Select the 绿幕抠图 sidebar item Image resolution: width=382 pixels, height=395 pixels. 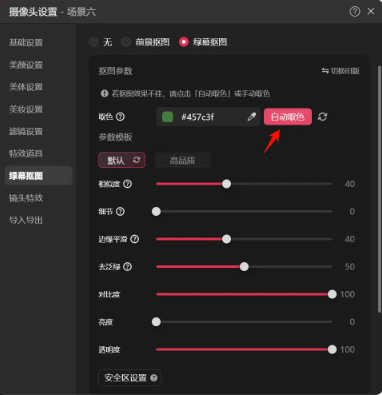(38, 176)
